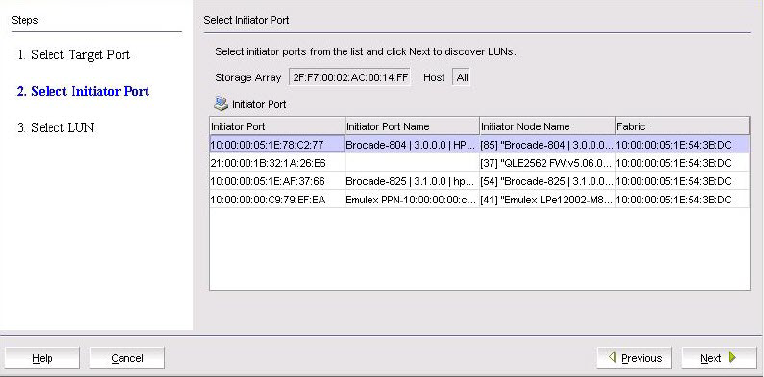Cancel the wizard
Screen dimensions: 764x377
(127, 358)
